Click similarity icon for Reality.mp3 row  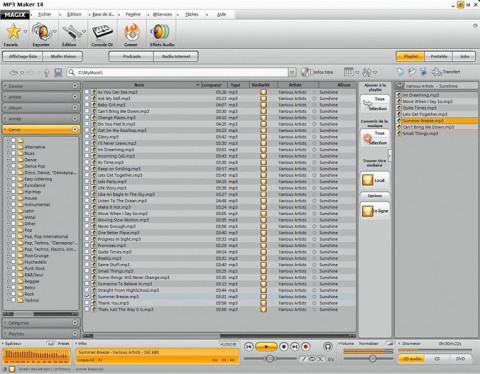tap(264, 258)
